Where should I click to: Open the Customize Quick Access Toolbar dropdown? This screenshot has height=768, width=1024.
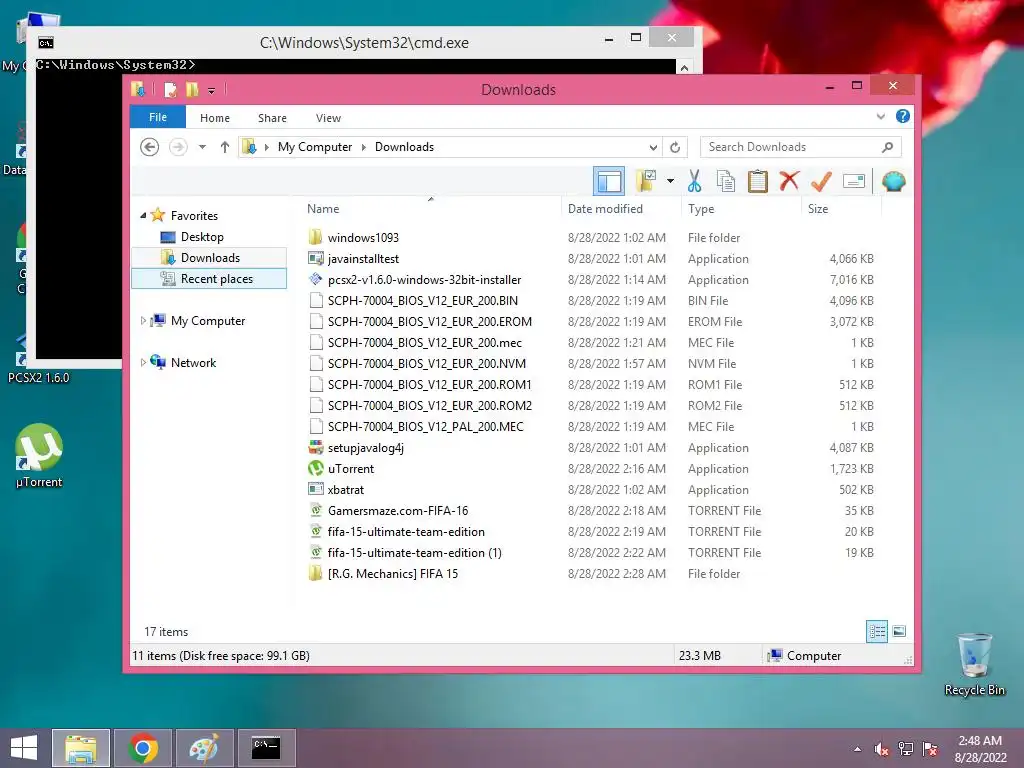tap(212, 91)
